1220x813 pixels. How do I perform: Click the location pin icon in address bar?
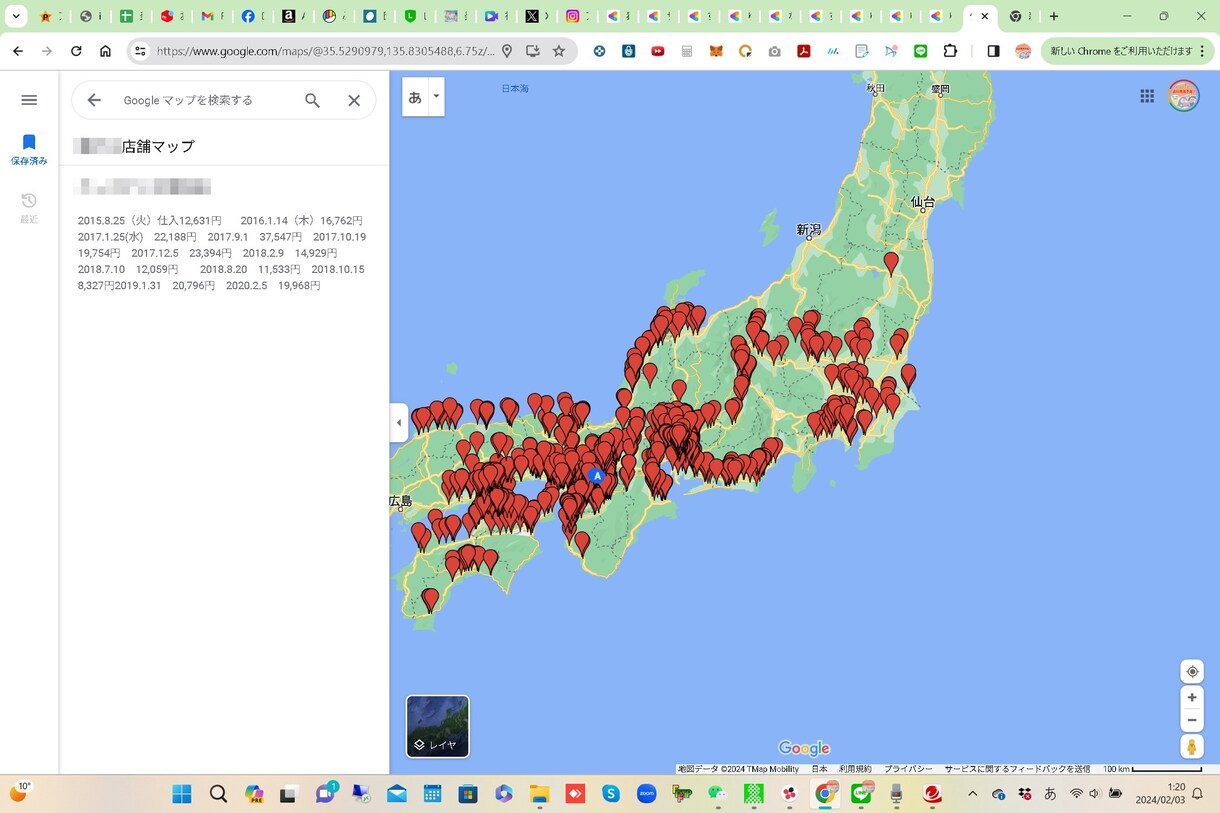tap(507, 51)
